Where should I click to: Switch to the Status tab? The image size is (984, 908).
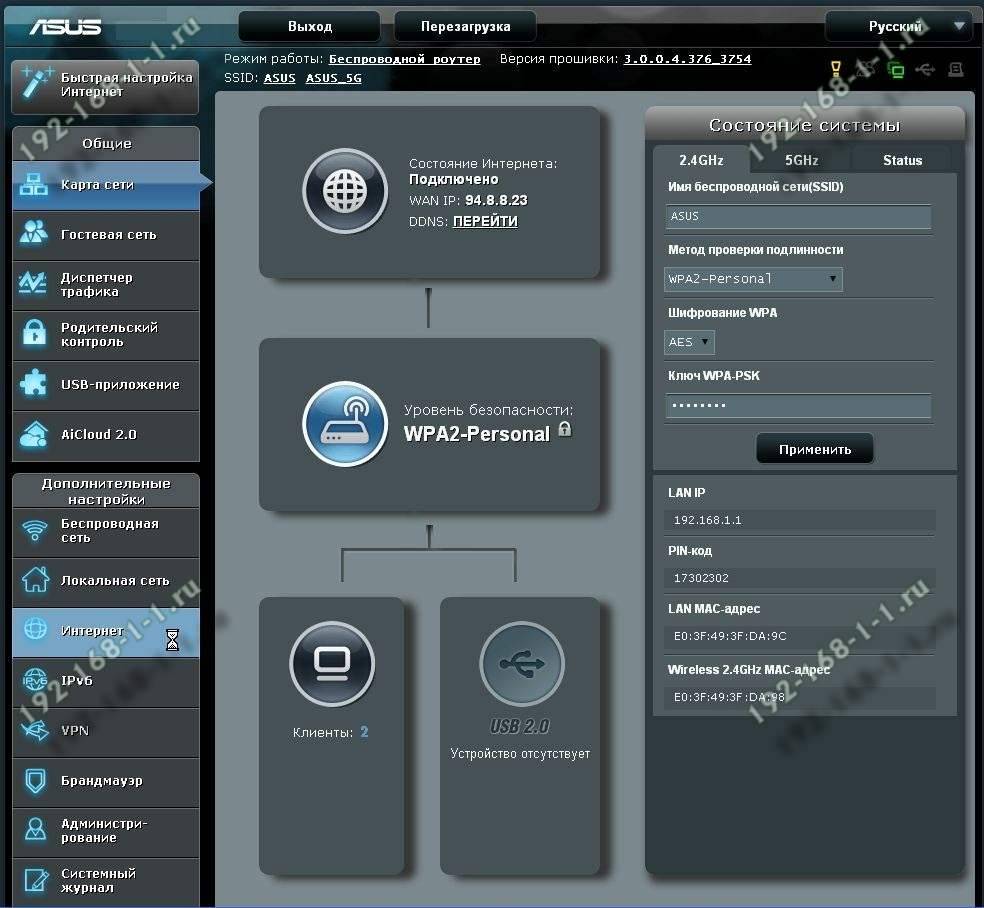902,160
